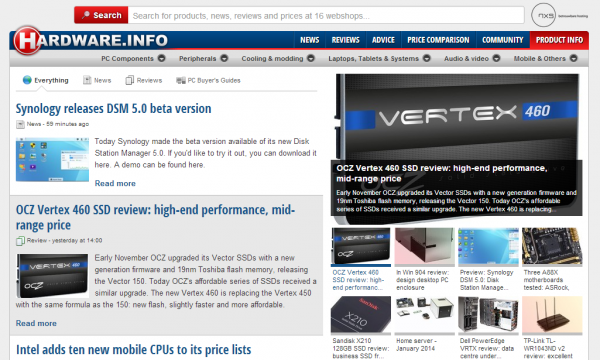Focus the product search input field

[x=326, y=15]
